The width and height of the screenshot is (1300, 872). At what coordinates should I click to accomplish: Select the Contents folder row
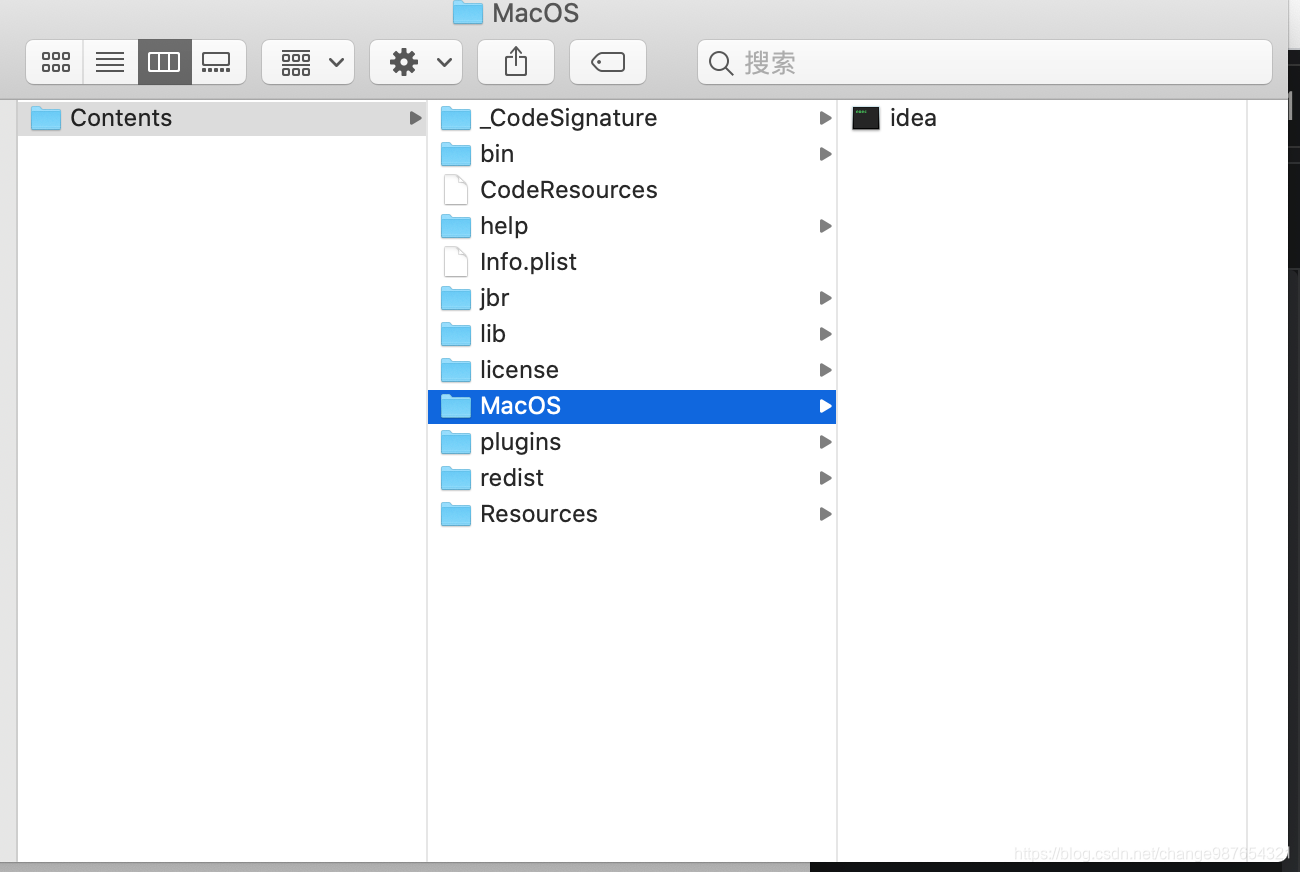222,118
